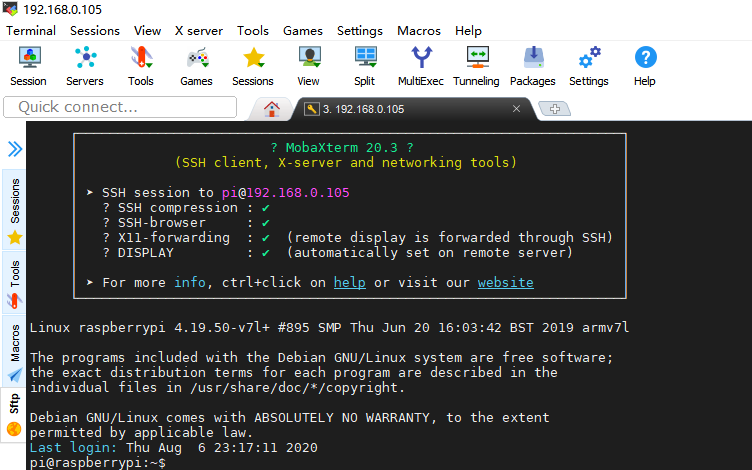Select the DISPLAY status line
Screen dimensions: 752x470
pos(338,253)
